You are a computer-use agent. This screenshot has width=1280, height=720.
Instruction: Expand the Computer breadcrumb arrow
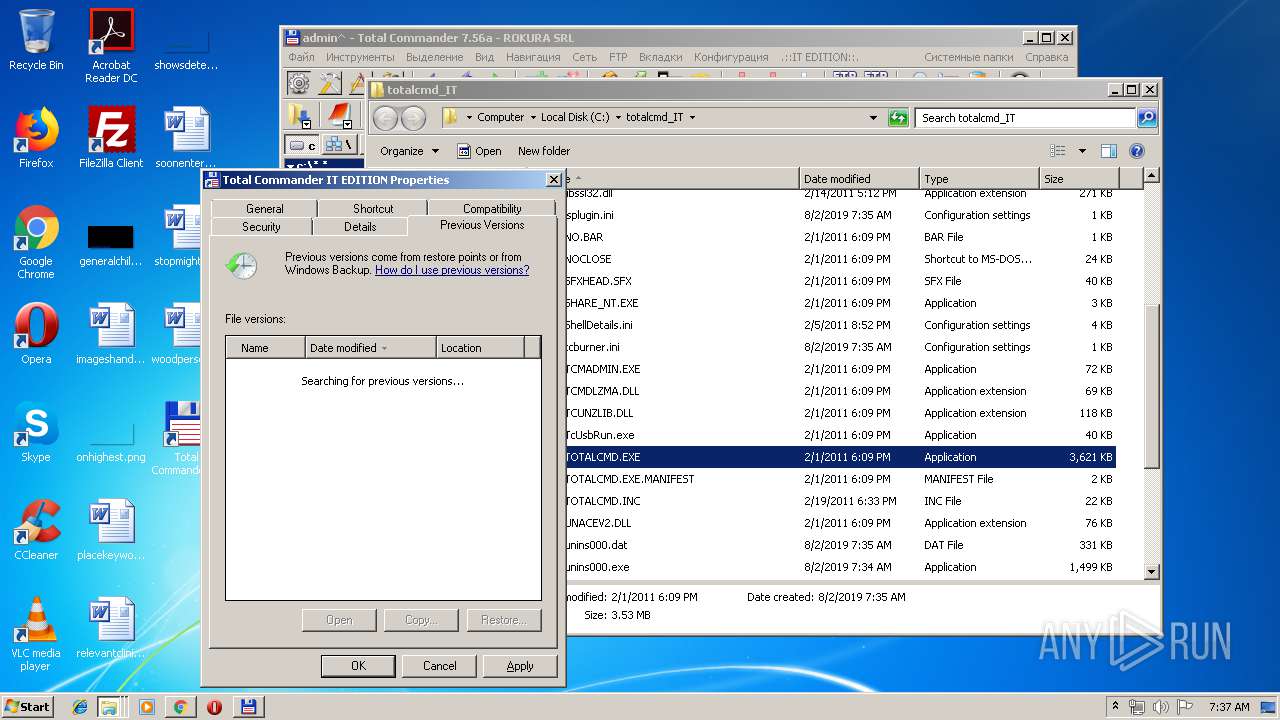[x=533, y=117]
